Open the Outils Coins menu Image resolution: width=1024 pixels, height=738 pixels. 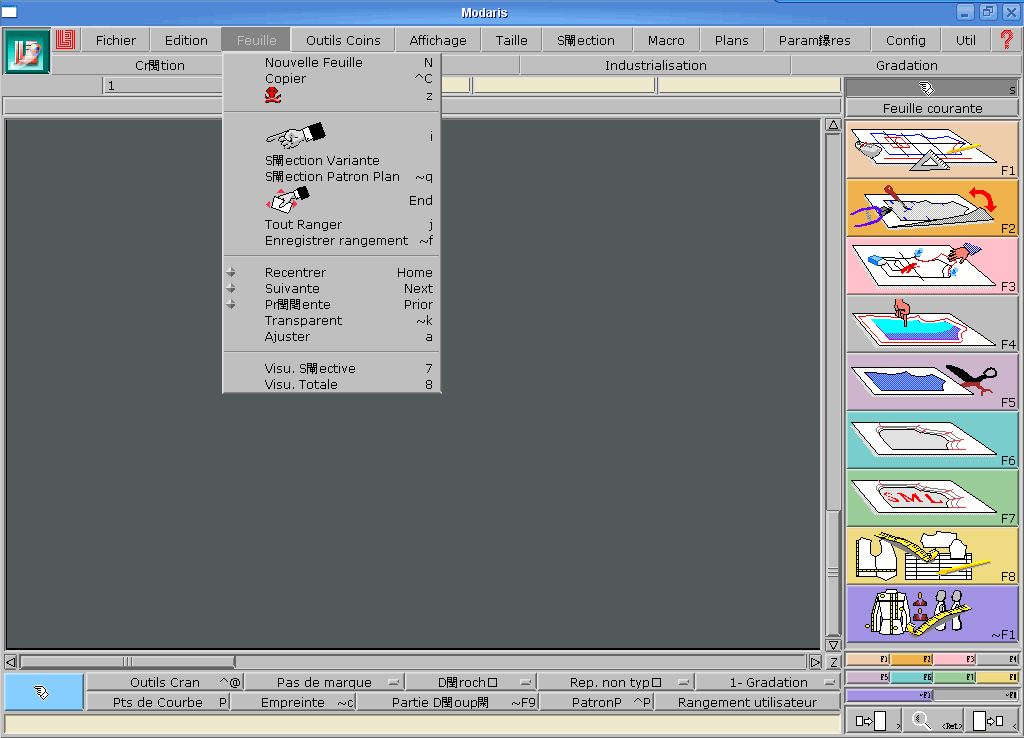point(343,40)
